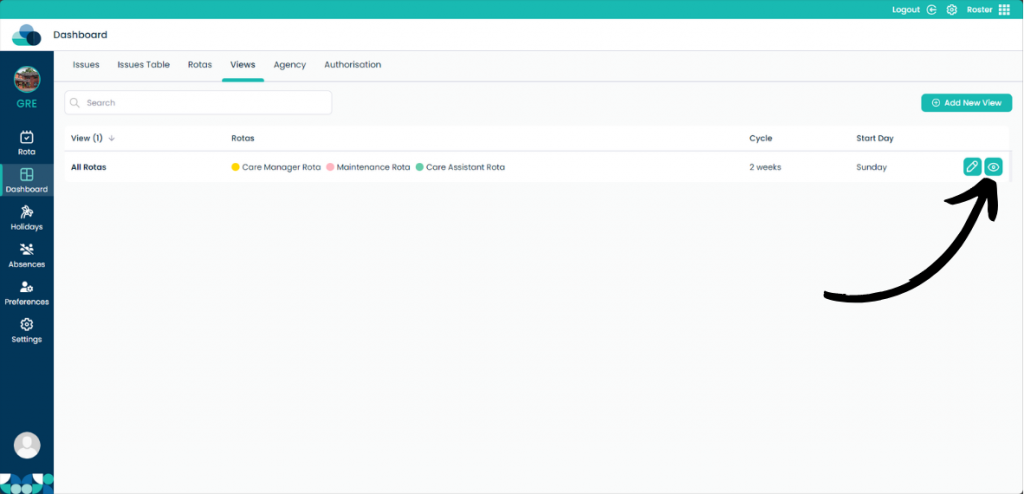Sort by the View (1) column header
The width and height of the screenshot is (1024, 494).
pos(93,139)
